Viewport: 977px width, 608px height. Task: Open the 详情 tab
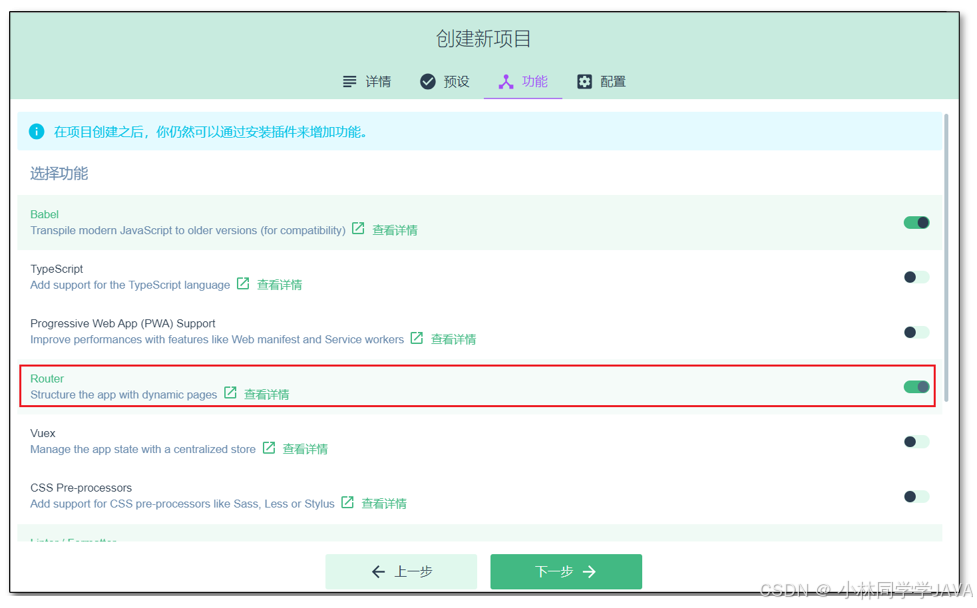point(367,82)
